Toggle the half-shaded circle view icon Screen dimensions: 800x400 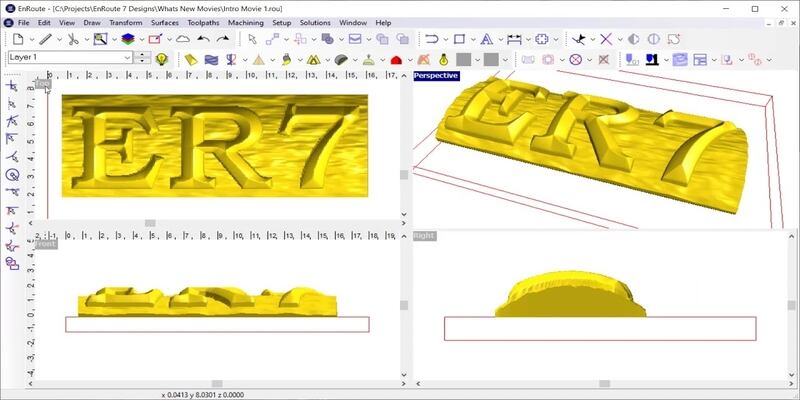pos(633,39)
